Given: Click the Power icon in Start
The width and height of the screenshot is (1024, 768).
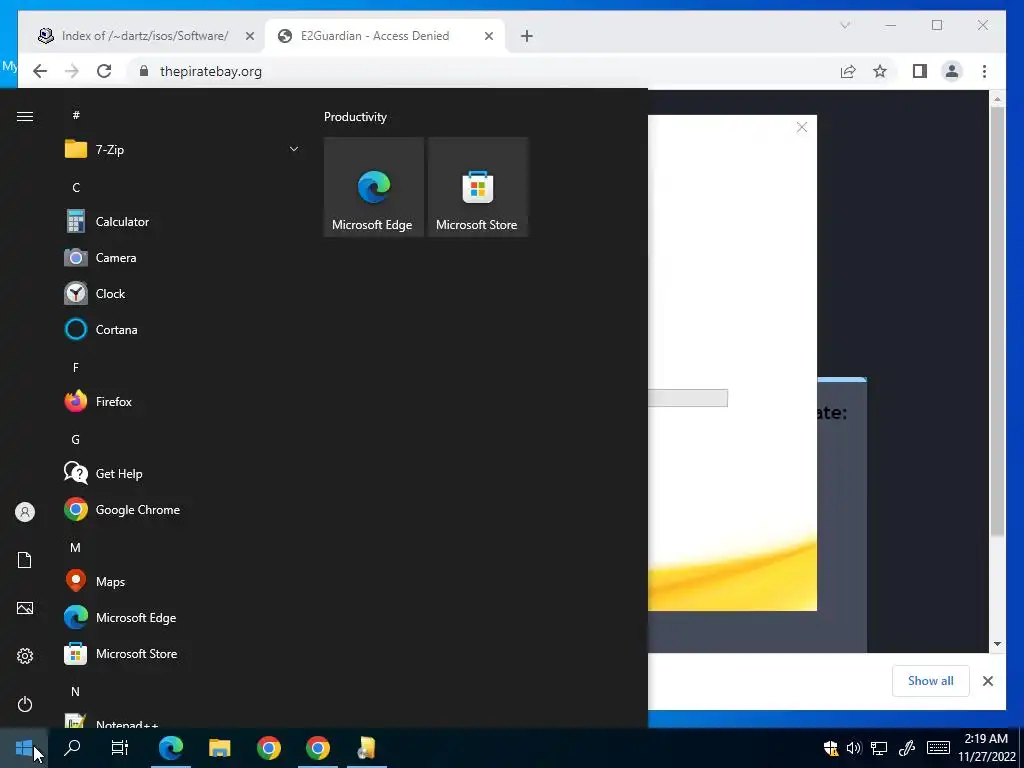Looking at the screenshot, I should [x=25, y=704].
